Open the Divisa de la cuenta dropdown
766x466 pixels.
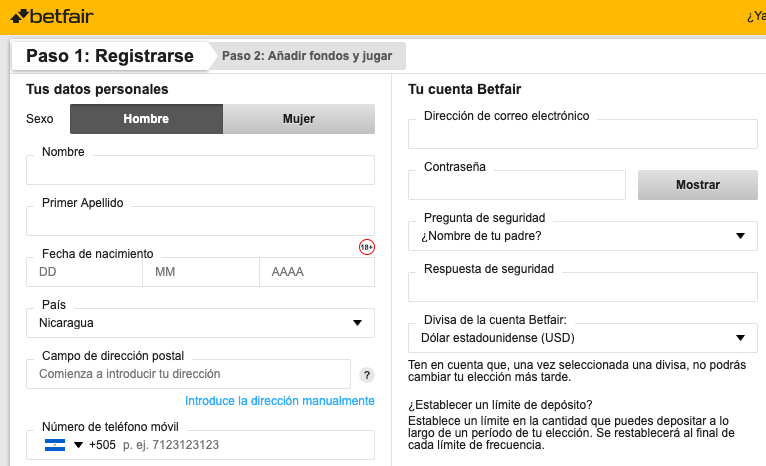(x=583, y=338)
